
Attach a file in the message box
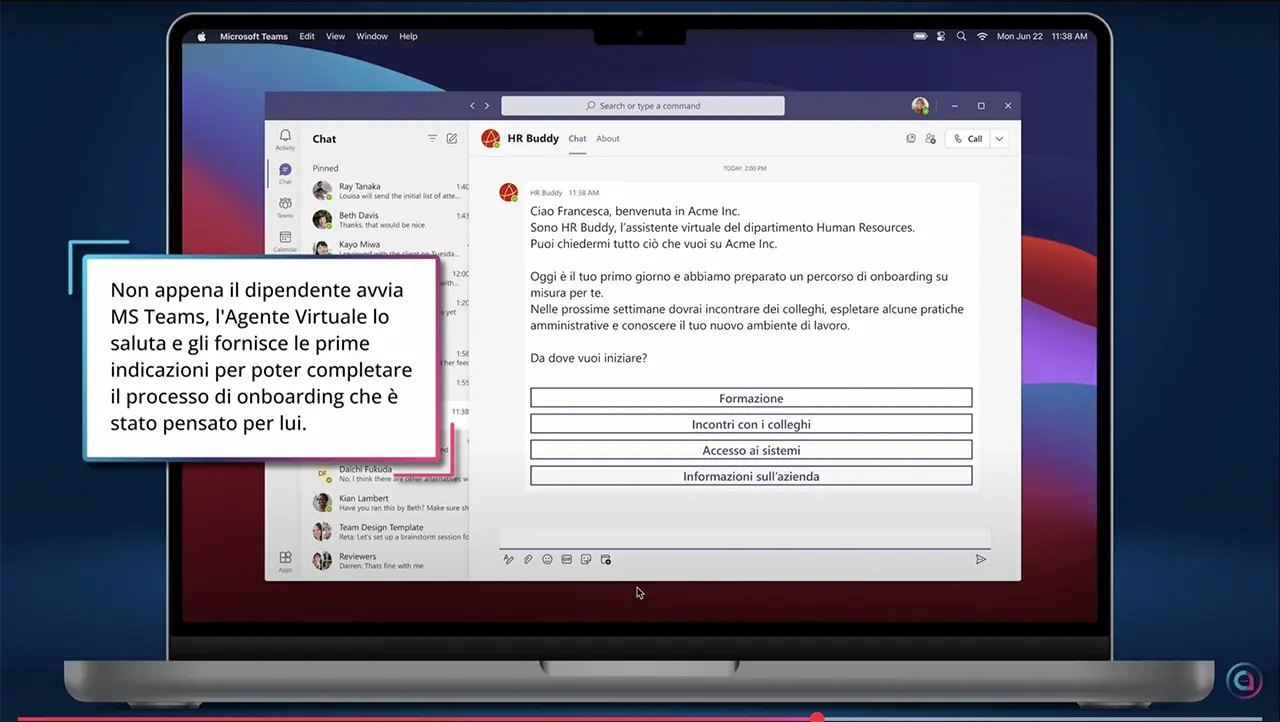[x=528, y=559]
